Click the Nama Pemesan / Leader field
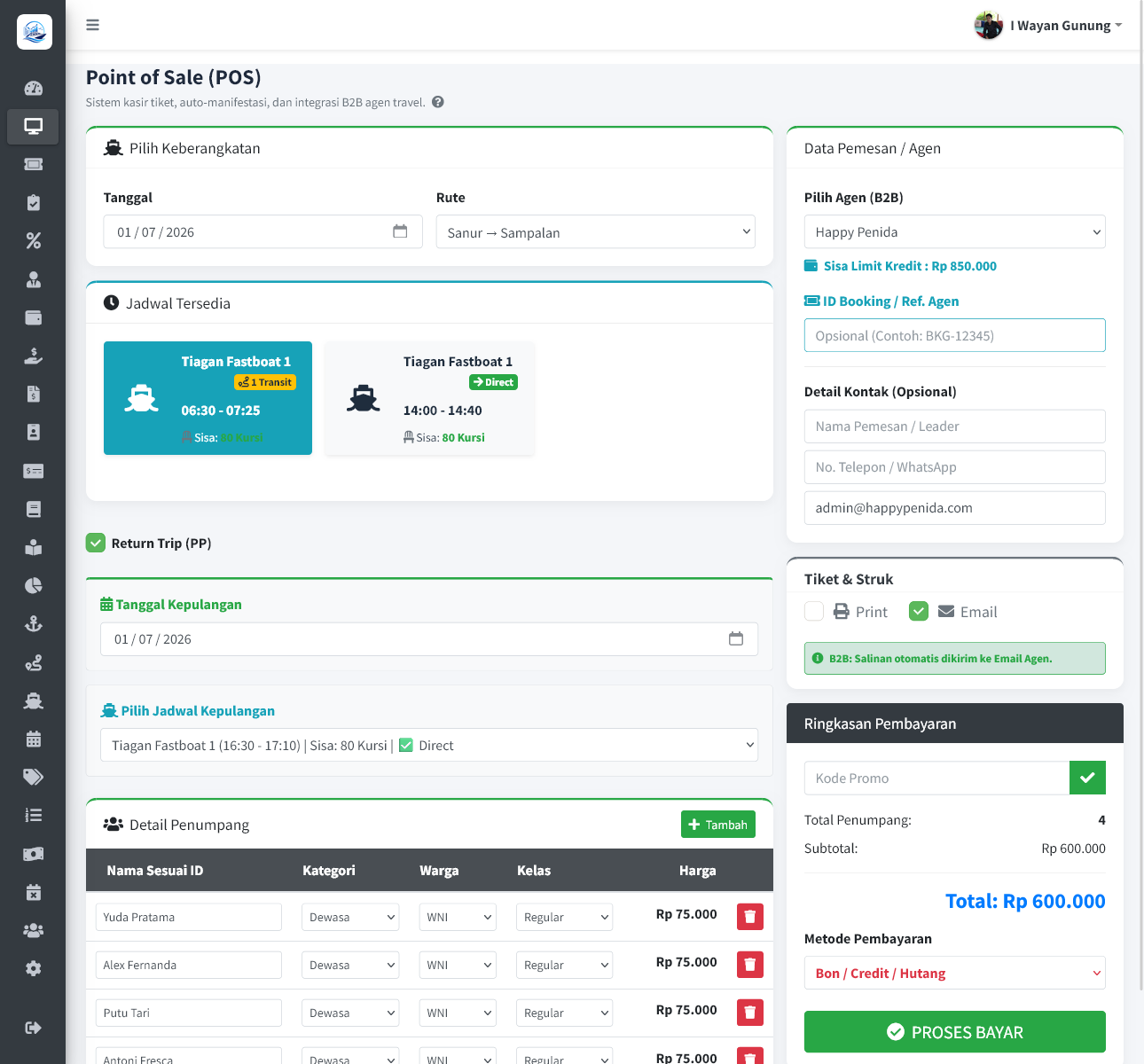This screenshot has width=1144, height=1064. pyautogui.click(x=955, y=426)
